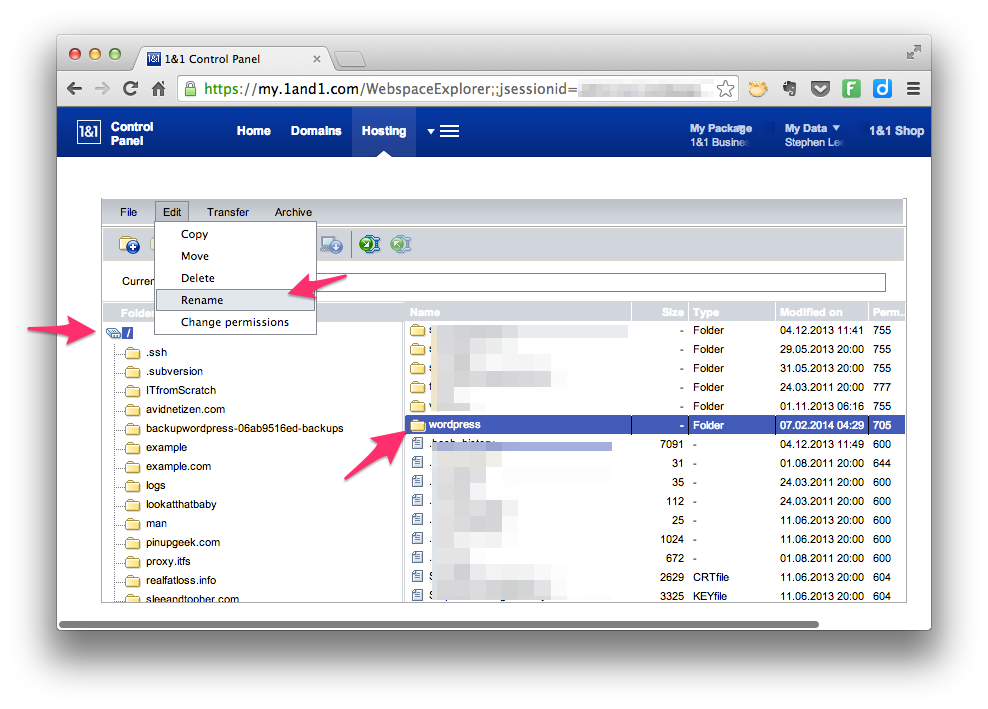The image size is (988, 709).
Task: Open the File menu
Action: click(x=129, y=212)
